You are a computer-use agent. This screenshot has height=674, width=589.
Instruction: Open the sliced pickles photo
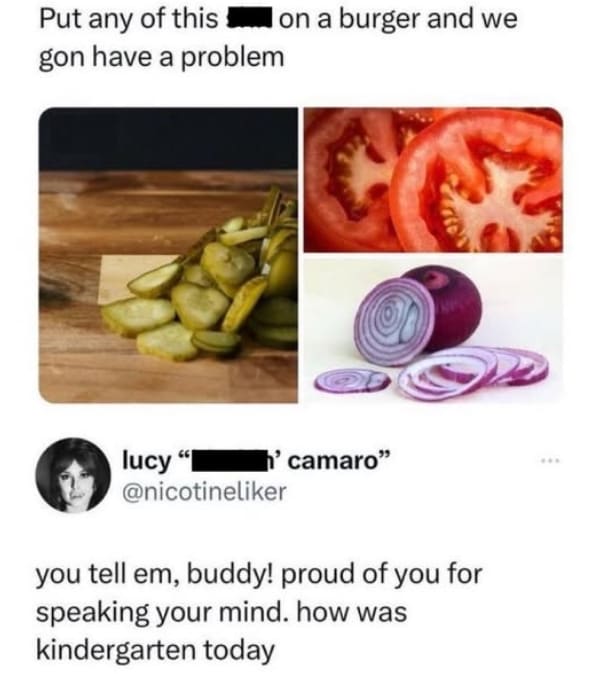(168, 255)
